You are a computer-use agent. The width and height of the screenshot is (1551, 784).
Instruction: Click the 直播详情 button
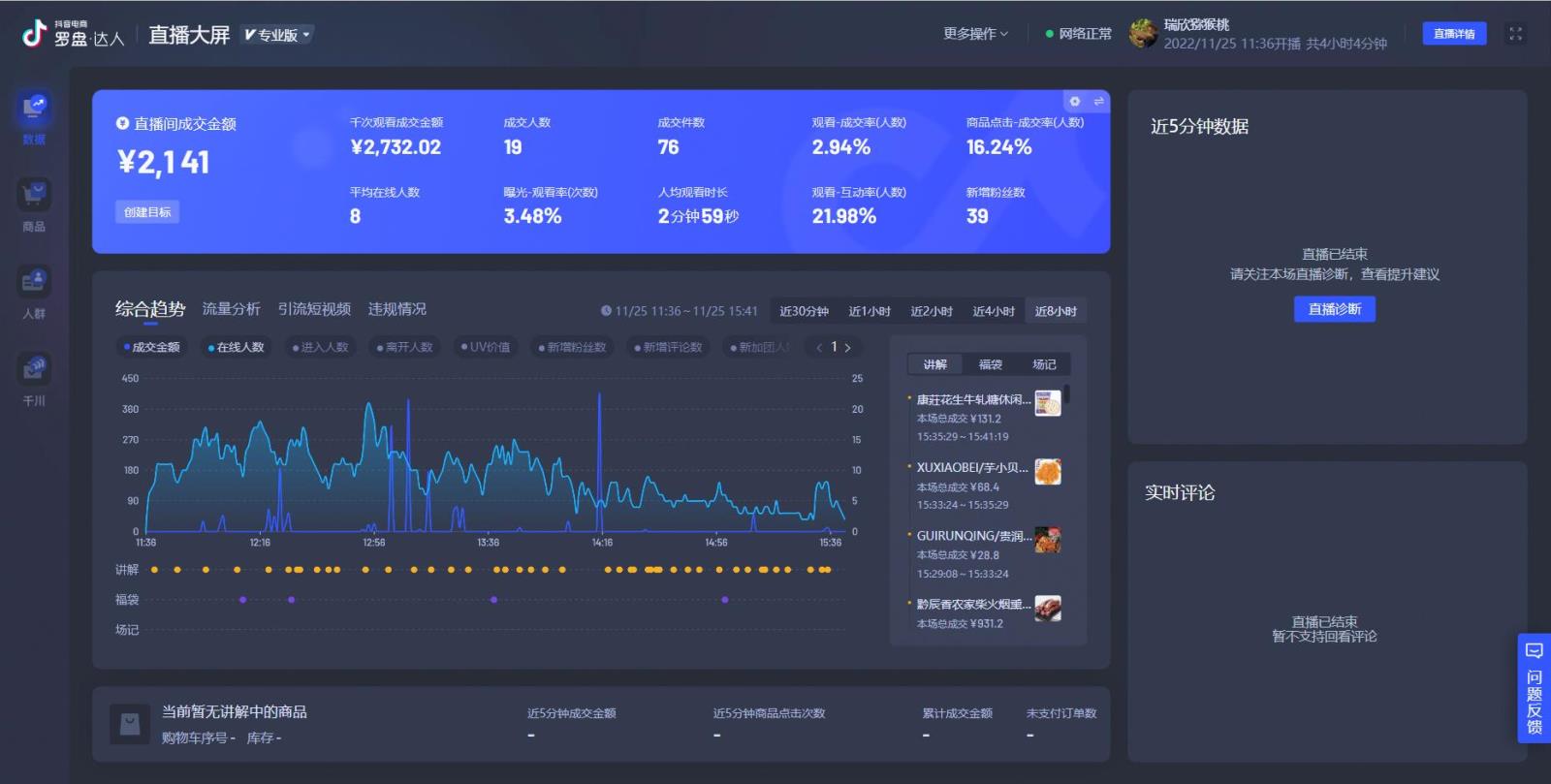click(1453, 34)
